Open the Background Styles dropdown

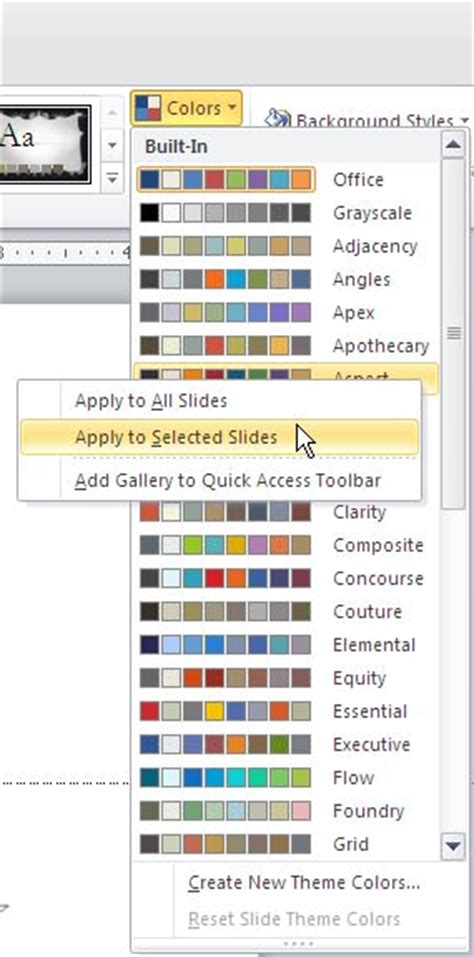click(x=367, y=120)
